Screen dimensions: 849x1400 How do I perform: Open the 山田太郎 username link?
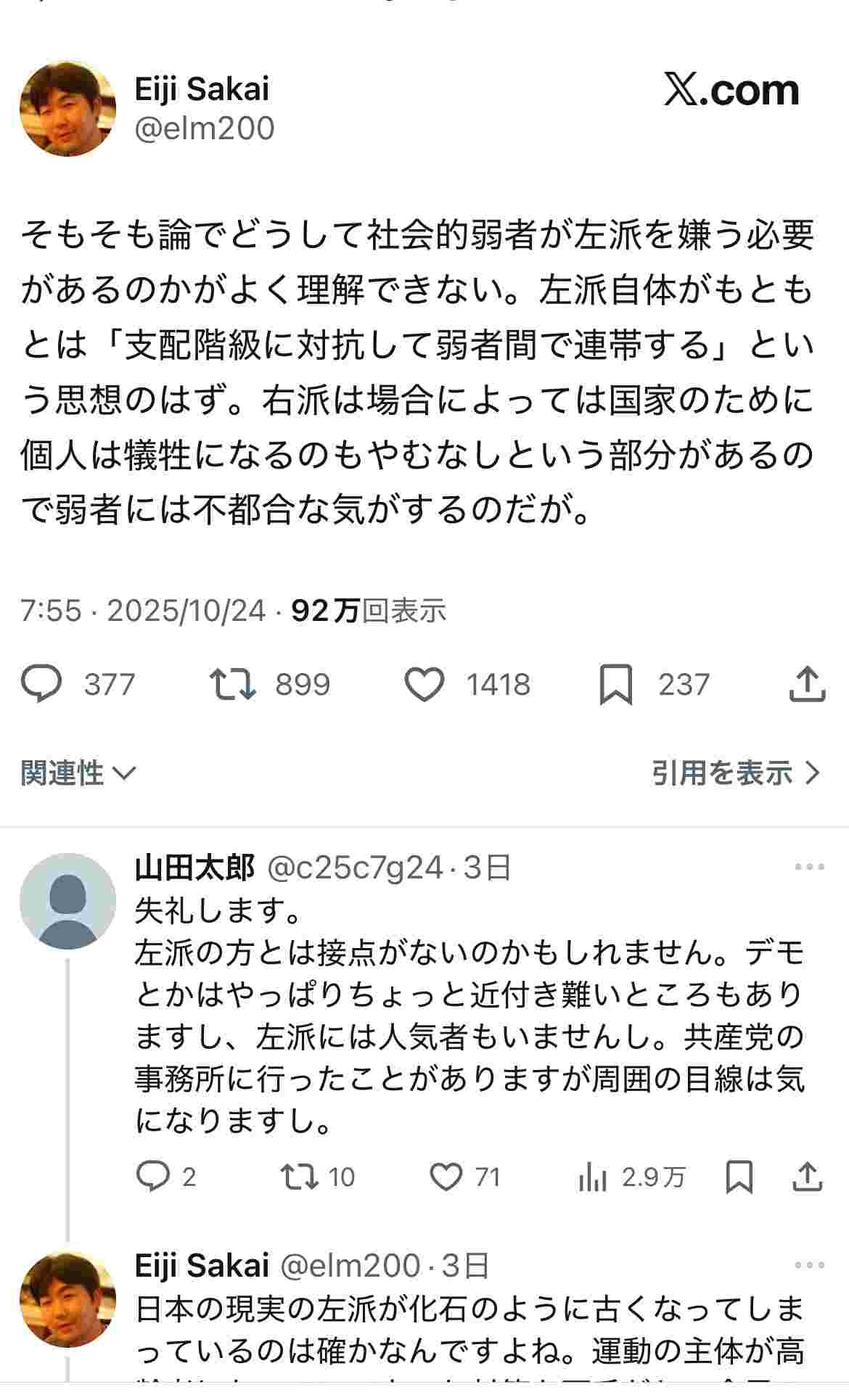[194, 867]
